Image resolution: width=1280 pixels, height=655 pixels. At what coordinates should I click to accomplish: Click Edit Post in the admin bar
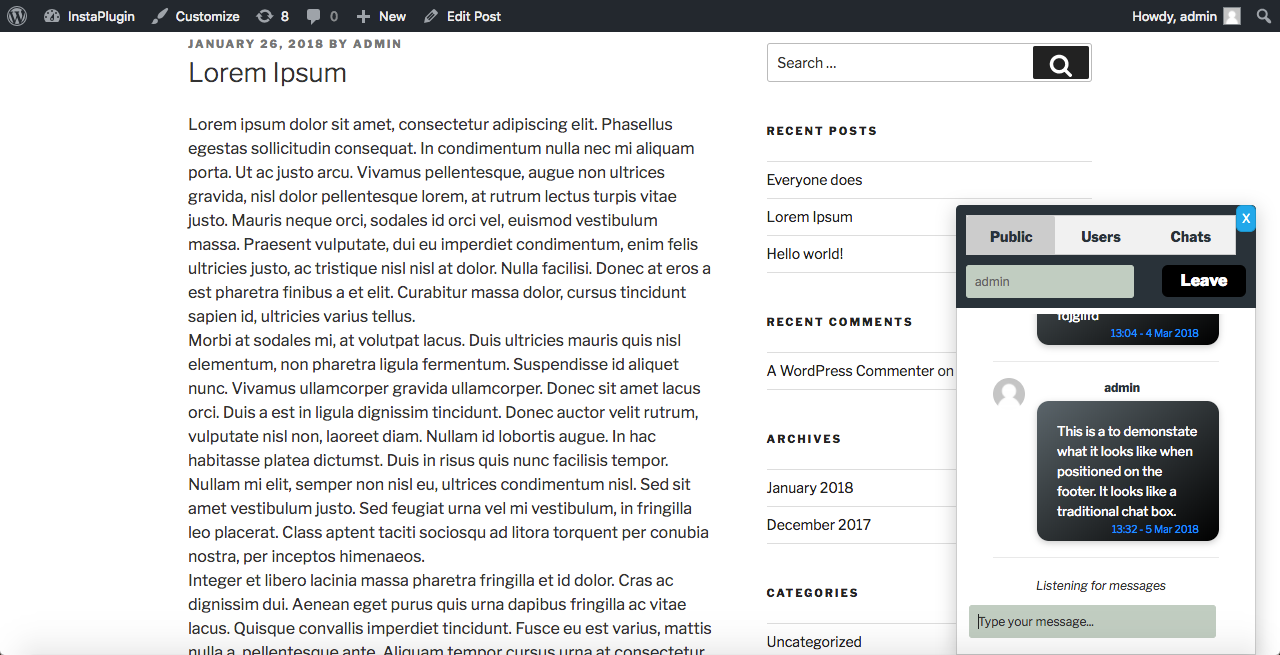[x=462, y=15]
